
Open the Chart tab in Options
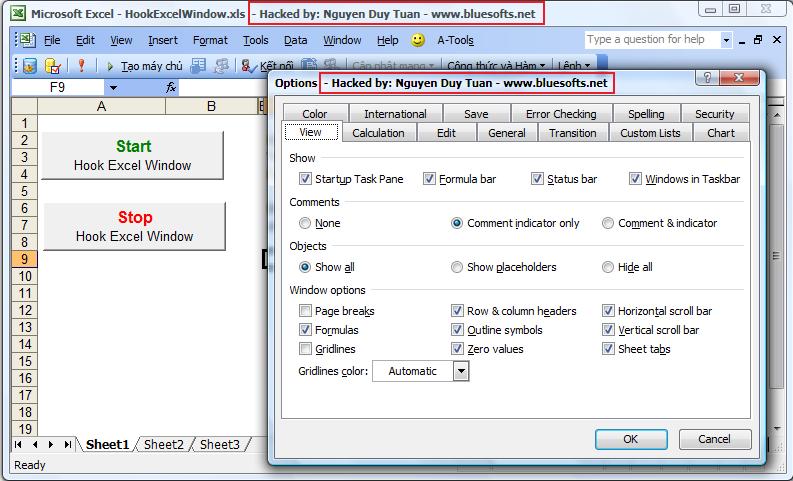(x=721, y=133)
